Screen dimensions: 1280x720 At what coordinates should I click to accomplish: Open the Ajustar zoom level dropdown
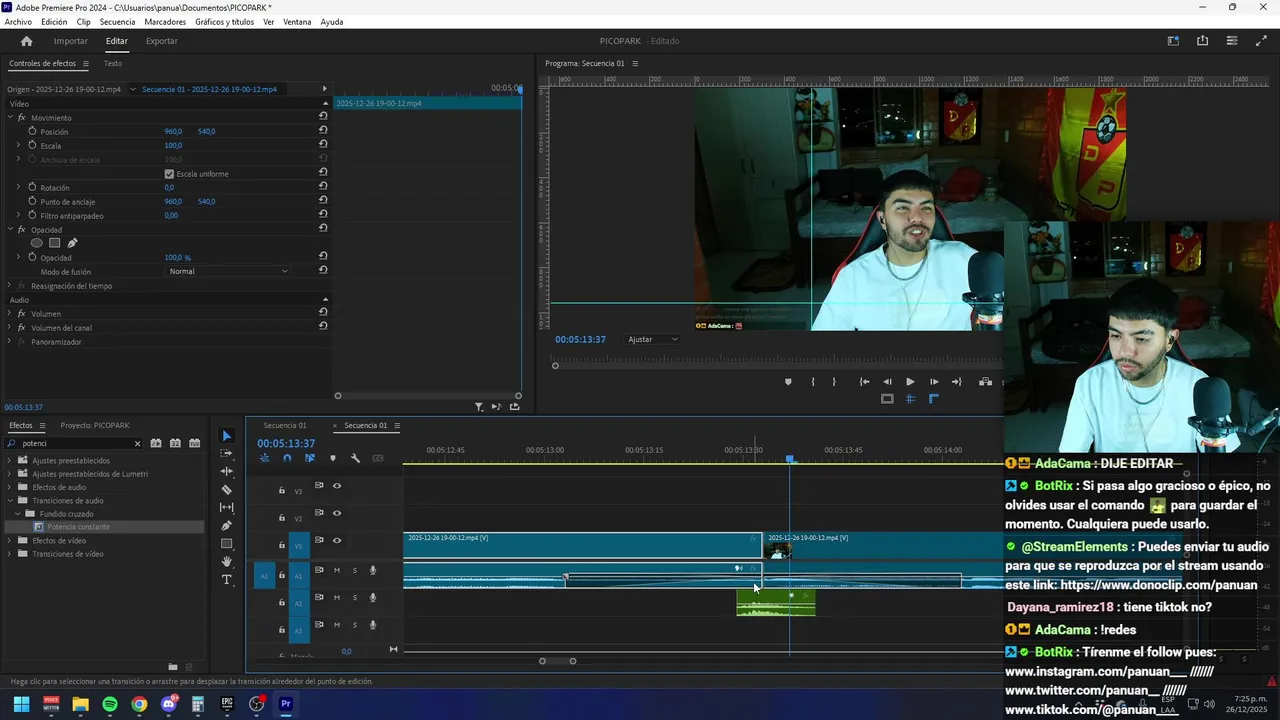[653, 339]
